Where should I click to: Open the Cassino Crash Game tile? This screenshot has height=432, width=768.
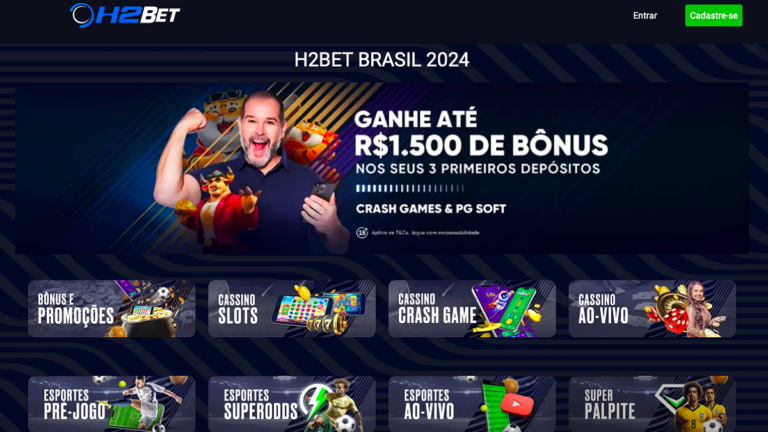click(472, 309)
